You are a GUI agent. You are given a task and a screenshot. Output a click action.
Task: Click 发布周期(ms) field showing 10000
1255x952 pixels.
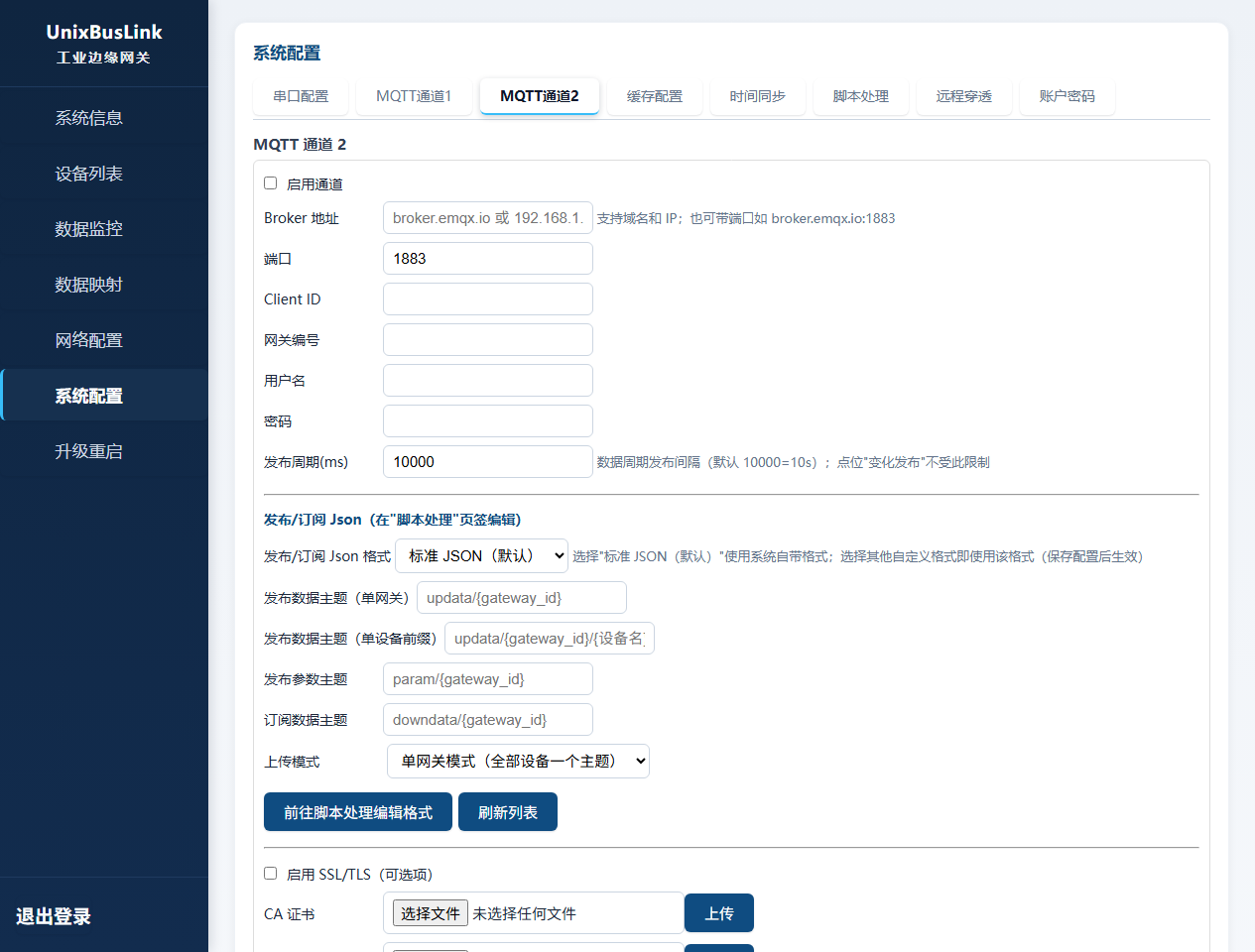(x=488, y=462)
